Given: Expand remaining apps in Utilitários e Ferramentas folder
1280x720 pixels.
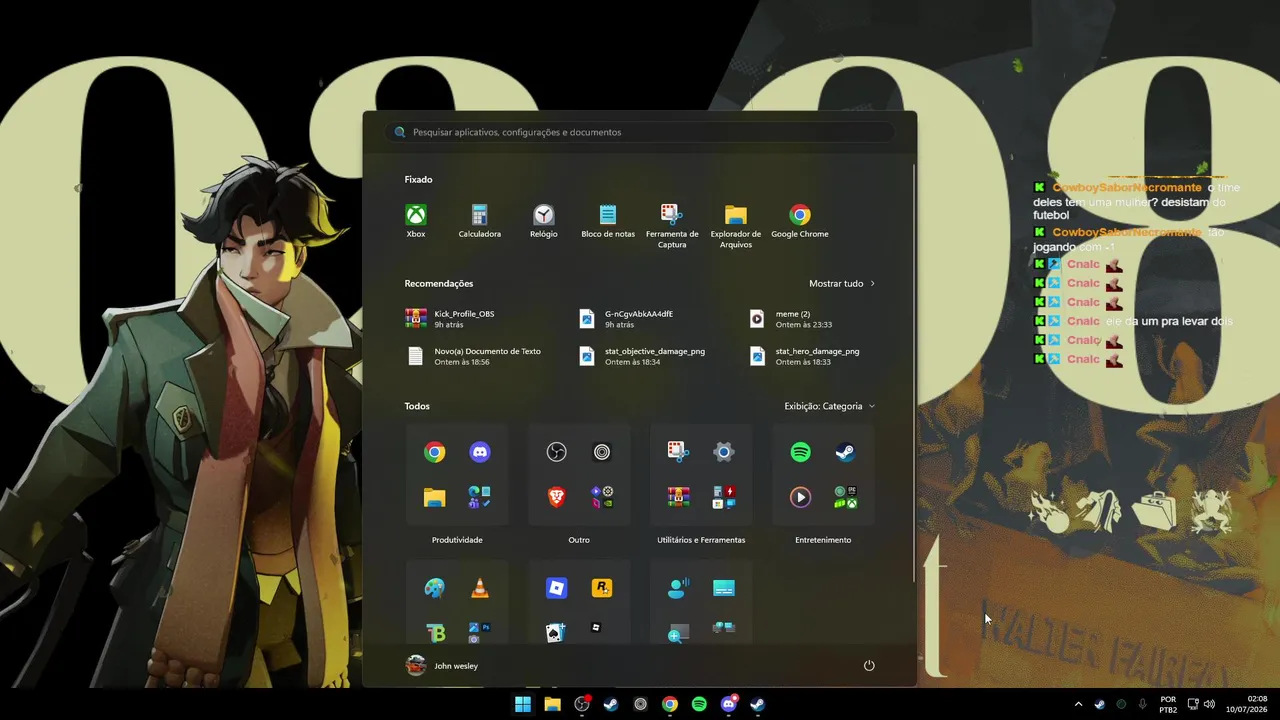Looking at the screenshot, I should 724,497.
